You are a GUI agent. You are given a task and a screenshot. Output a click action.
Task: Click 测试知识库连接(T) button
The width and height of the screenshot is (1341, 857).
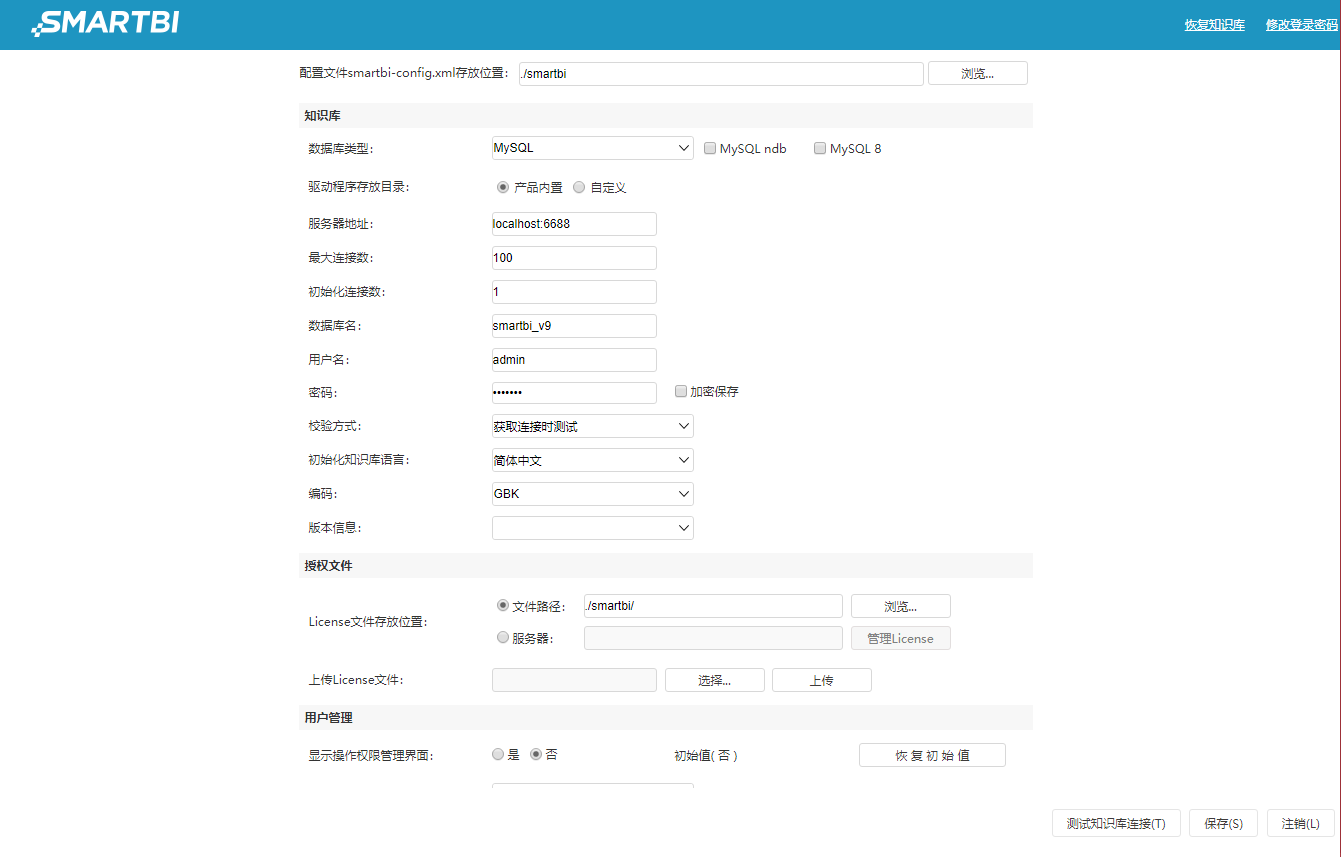pos(1116,823)
